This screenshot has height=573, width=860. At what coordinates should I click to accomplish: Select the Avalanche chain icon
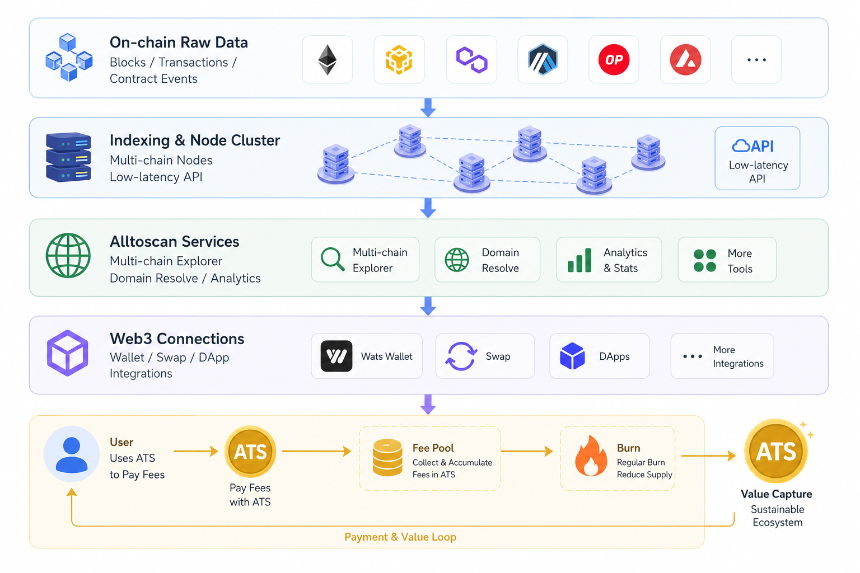point(685,60)
